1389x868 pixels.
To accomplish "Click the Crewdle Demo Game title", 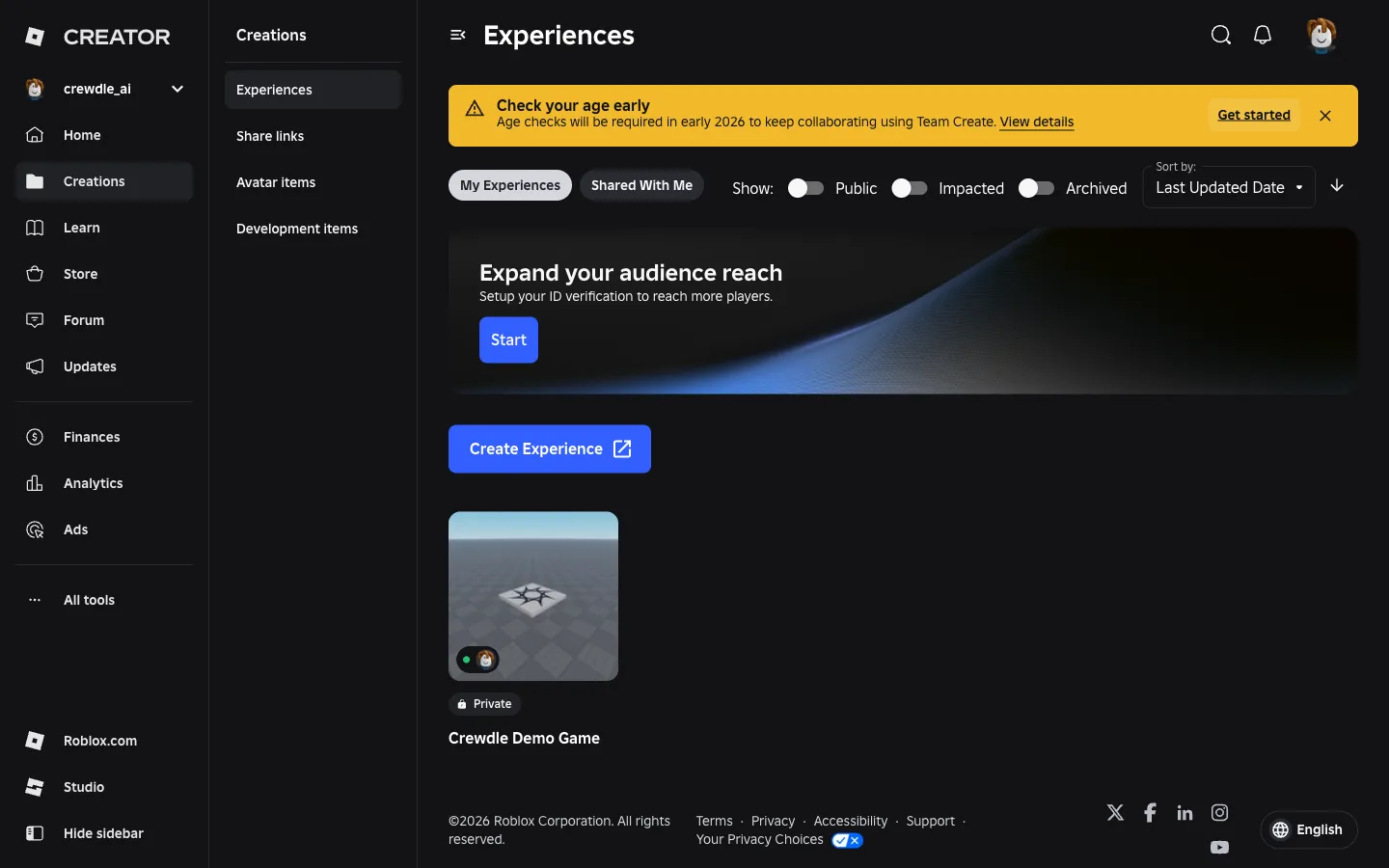I will pos(524,738).
